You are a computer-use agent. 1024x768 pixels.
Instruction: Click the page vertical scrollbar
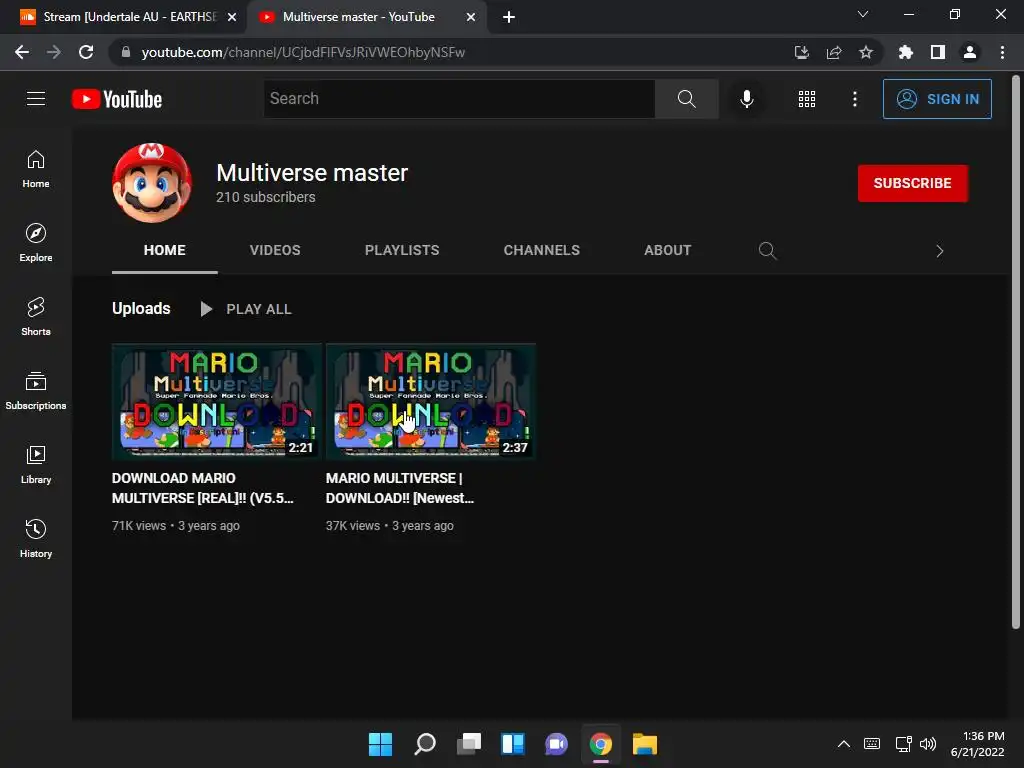pos(1016,353)
